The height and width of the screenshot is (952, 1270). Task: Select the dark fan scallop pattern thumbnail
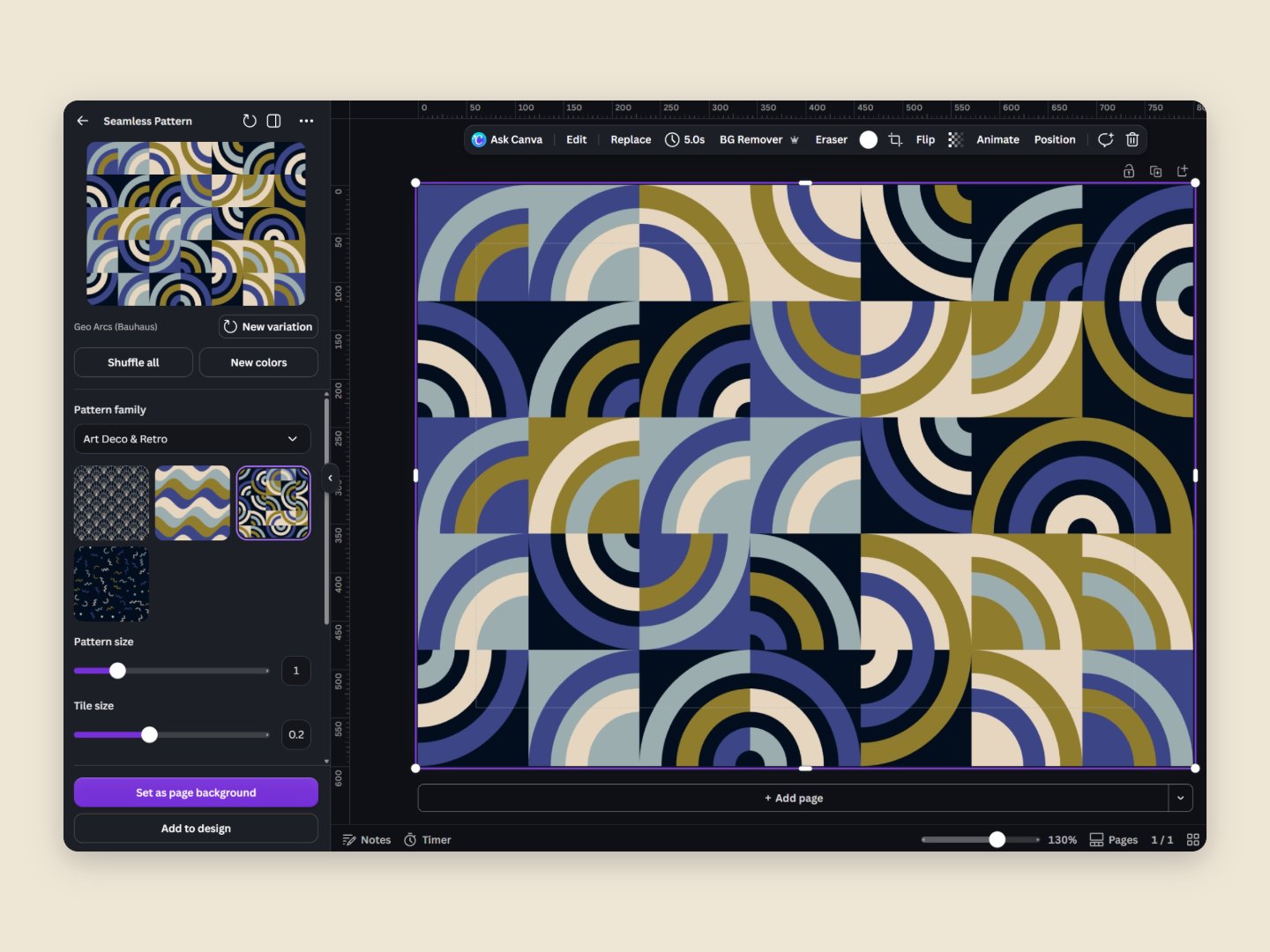111,503
